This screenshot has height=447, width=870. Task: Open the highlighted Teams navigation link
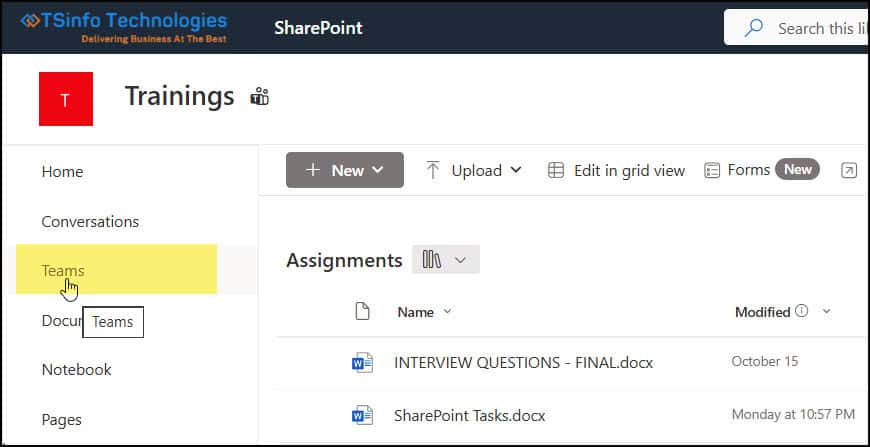pos(117,269)
